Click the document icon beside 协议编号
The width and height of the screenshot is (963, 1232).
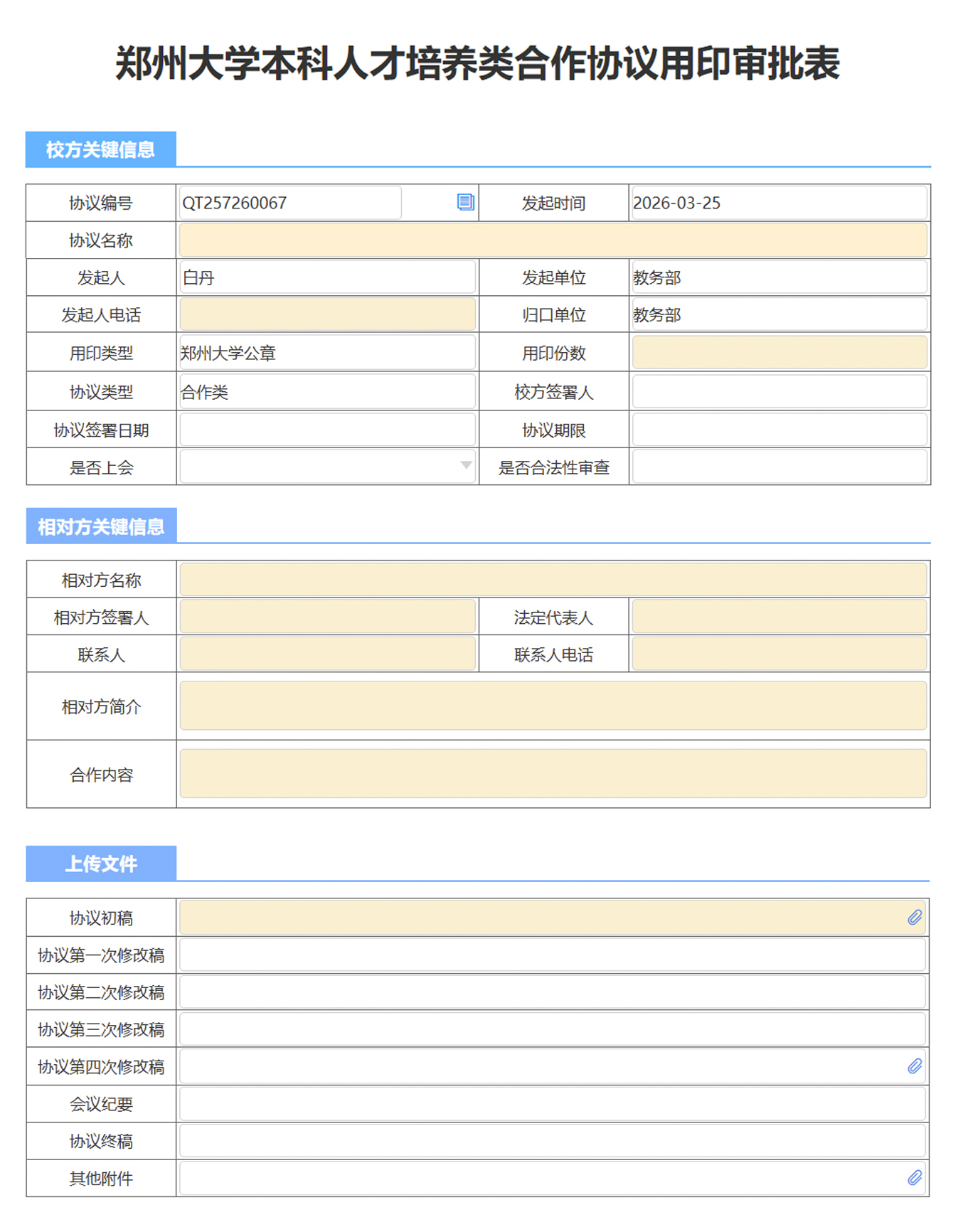point(465,202)
